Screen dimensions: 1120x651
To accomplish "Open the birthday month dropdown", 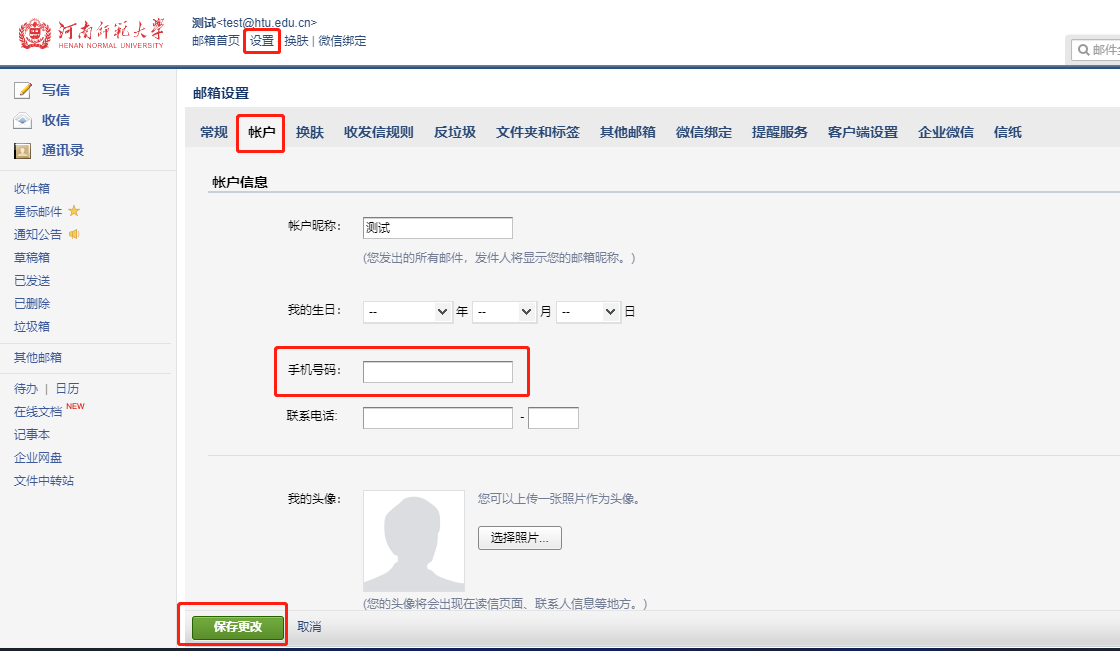I will click(504, 312).
